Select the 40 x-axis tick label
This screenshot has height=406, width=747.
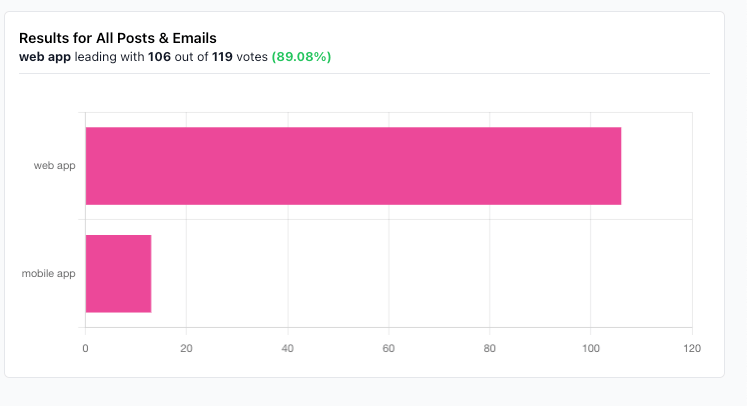(287, 348)
